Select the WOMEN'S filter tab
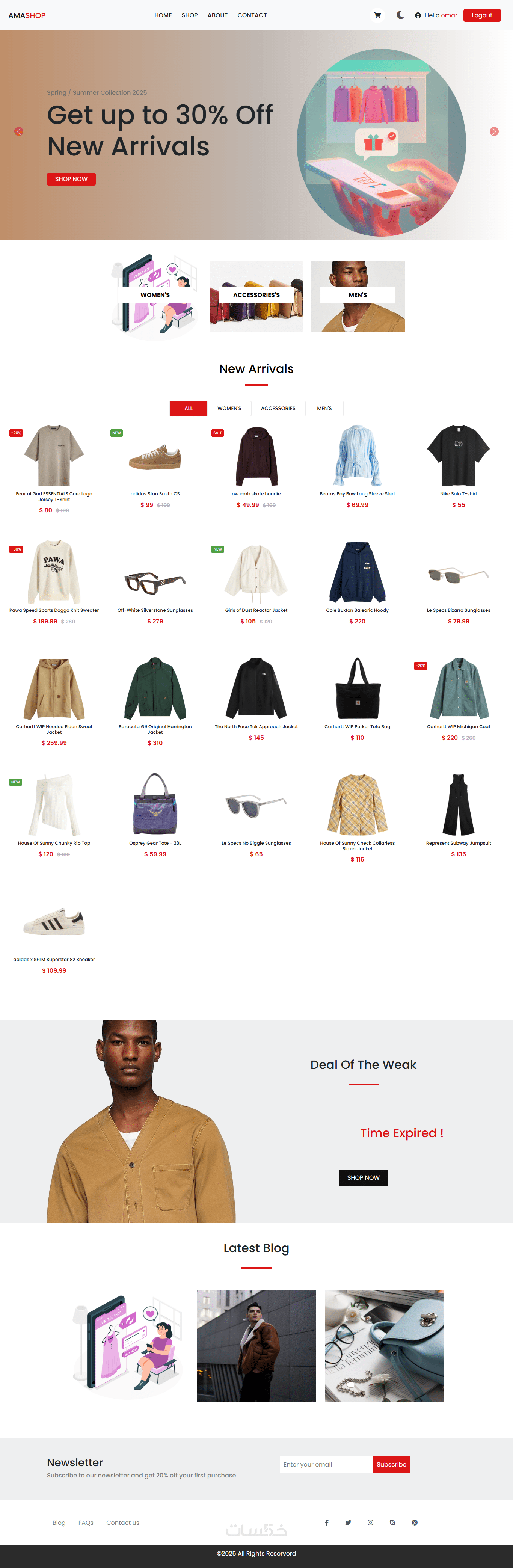 (x=229, y=409)
